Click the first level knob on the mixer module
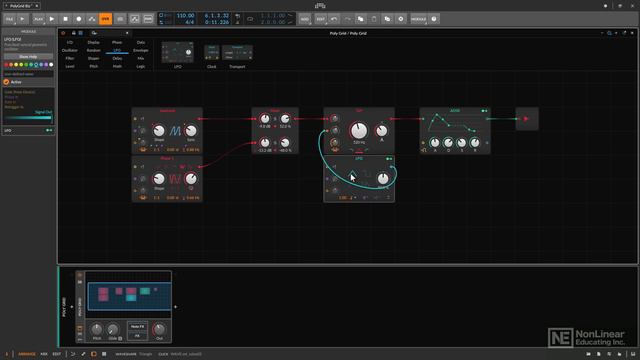This screenshot has height=360, width=640. (x=264, y=119)
